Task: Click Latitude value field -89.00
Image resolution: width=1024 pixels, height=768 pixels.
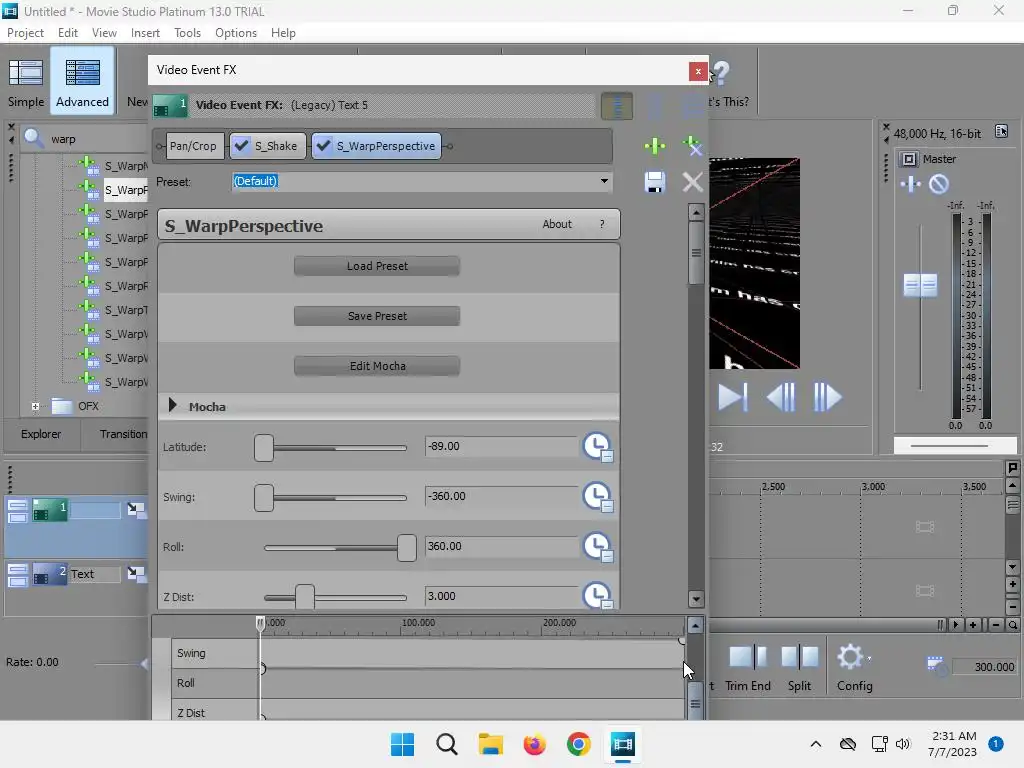Action: click(501, 447)
